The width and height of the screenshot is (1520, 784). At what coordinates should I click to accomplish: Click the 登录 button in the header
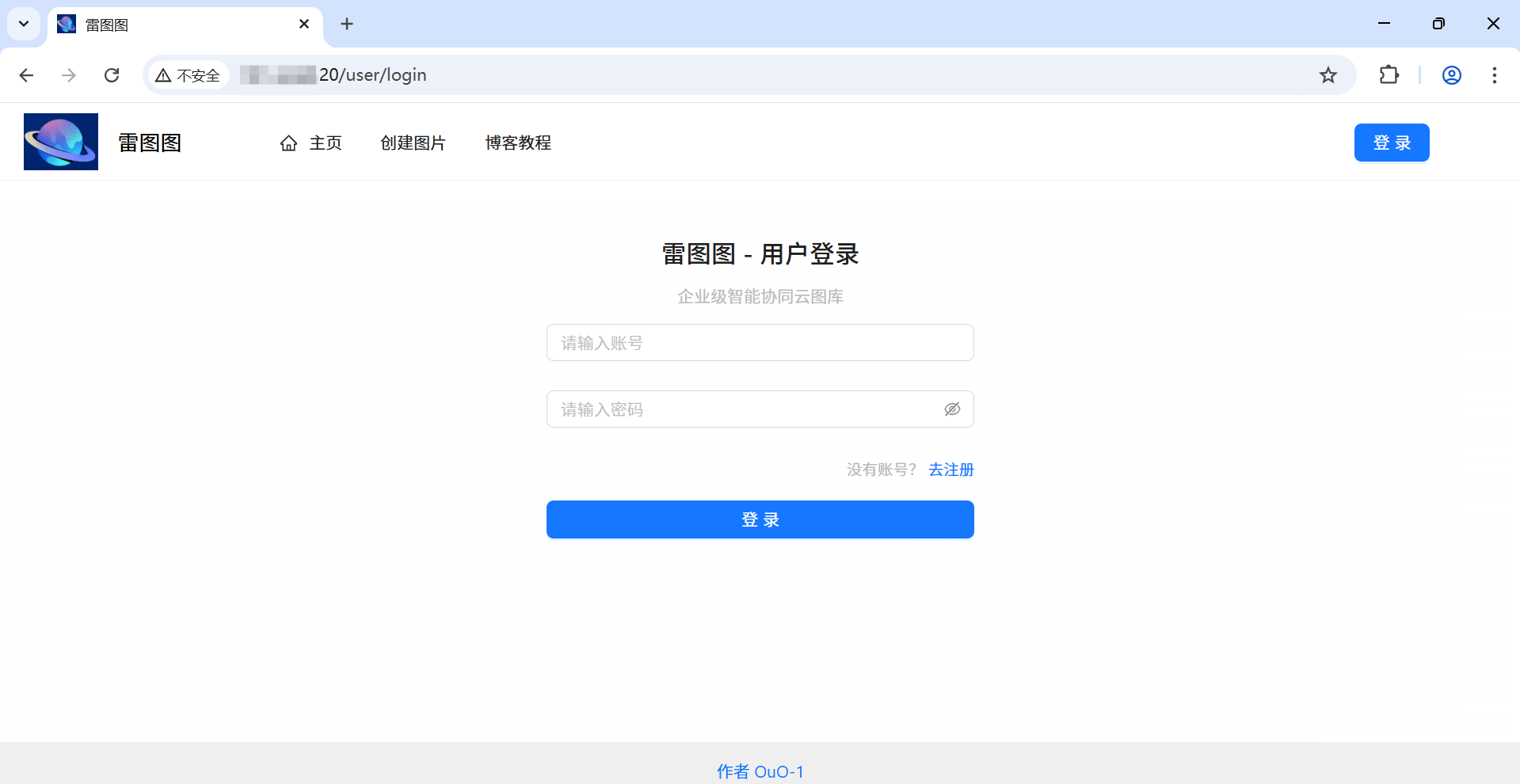(1391, 143)
